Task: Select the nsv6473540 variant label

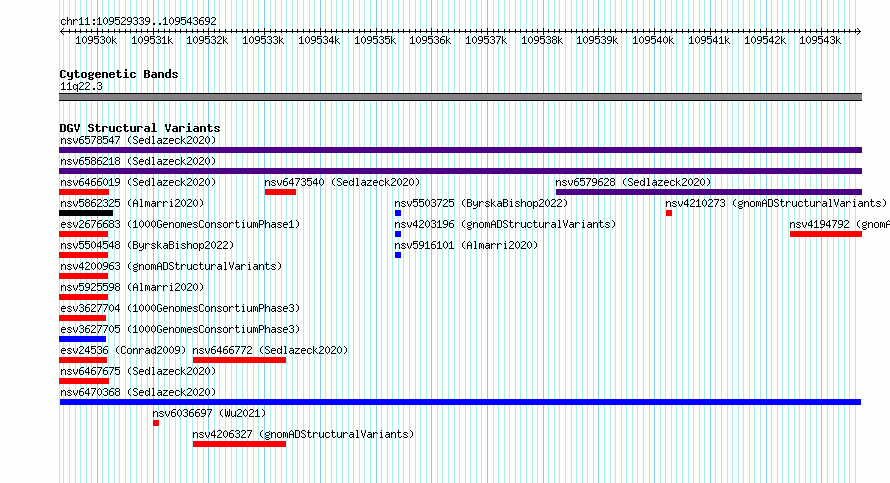Action: tap(342, 182)
